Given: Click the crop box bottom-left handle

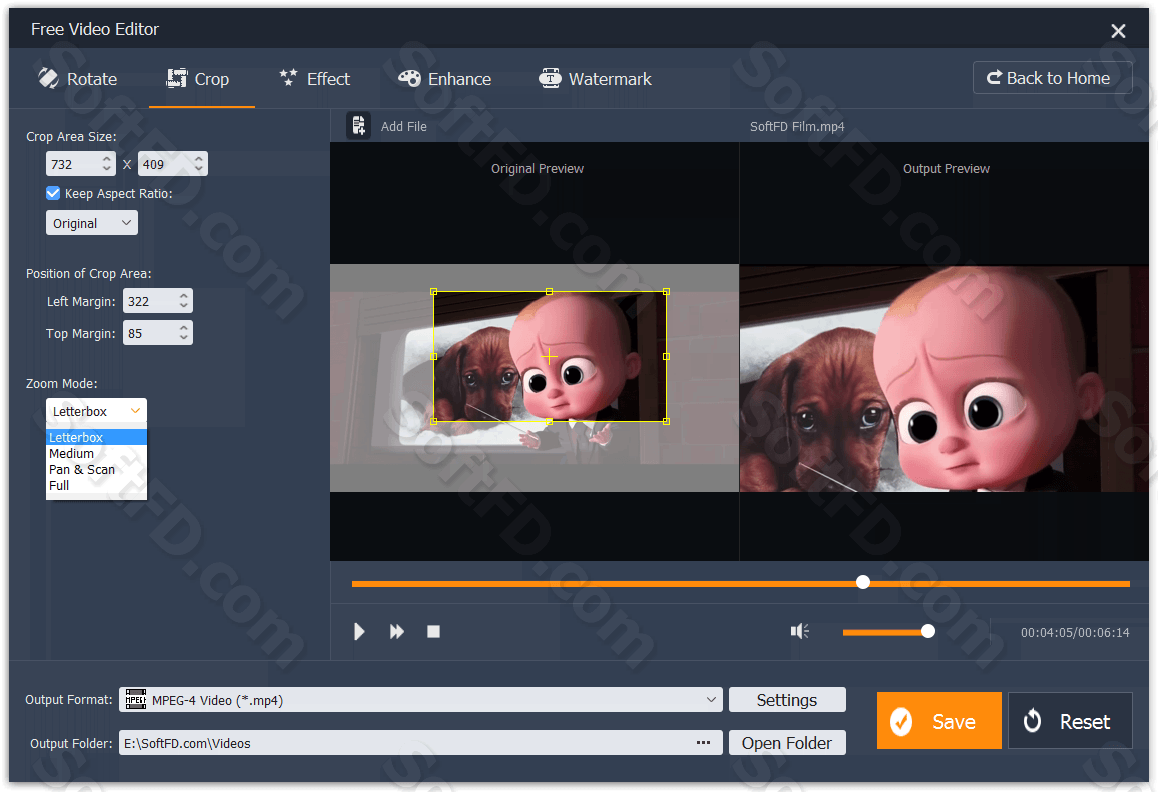Looking at the screenshot, I should 434,421.
